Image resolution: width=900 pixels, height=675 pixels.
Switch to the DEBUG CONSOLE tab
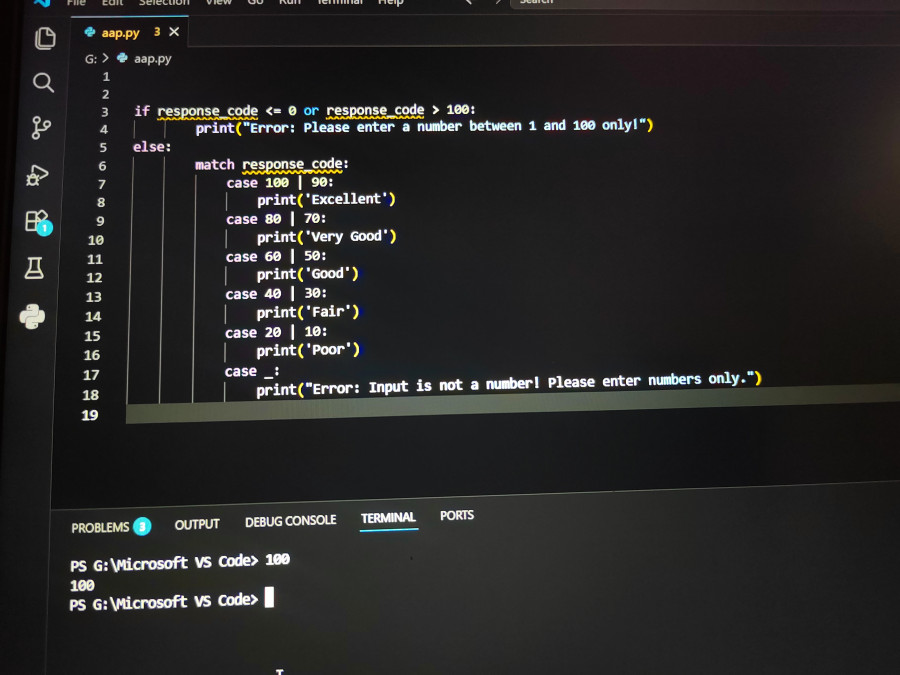pos(290,521)
